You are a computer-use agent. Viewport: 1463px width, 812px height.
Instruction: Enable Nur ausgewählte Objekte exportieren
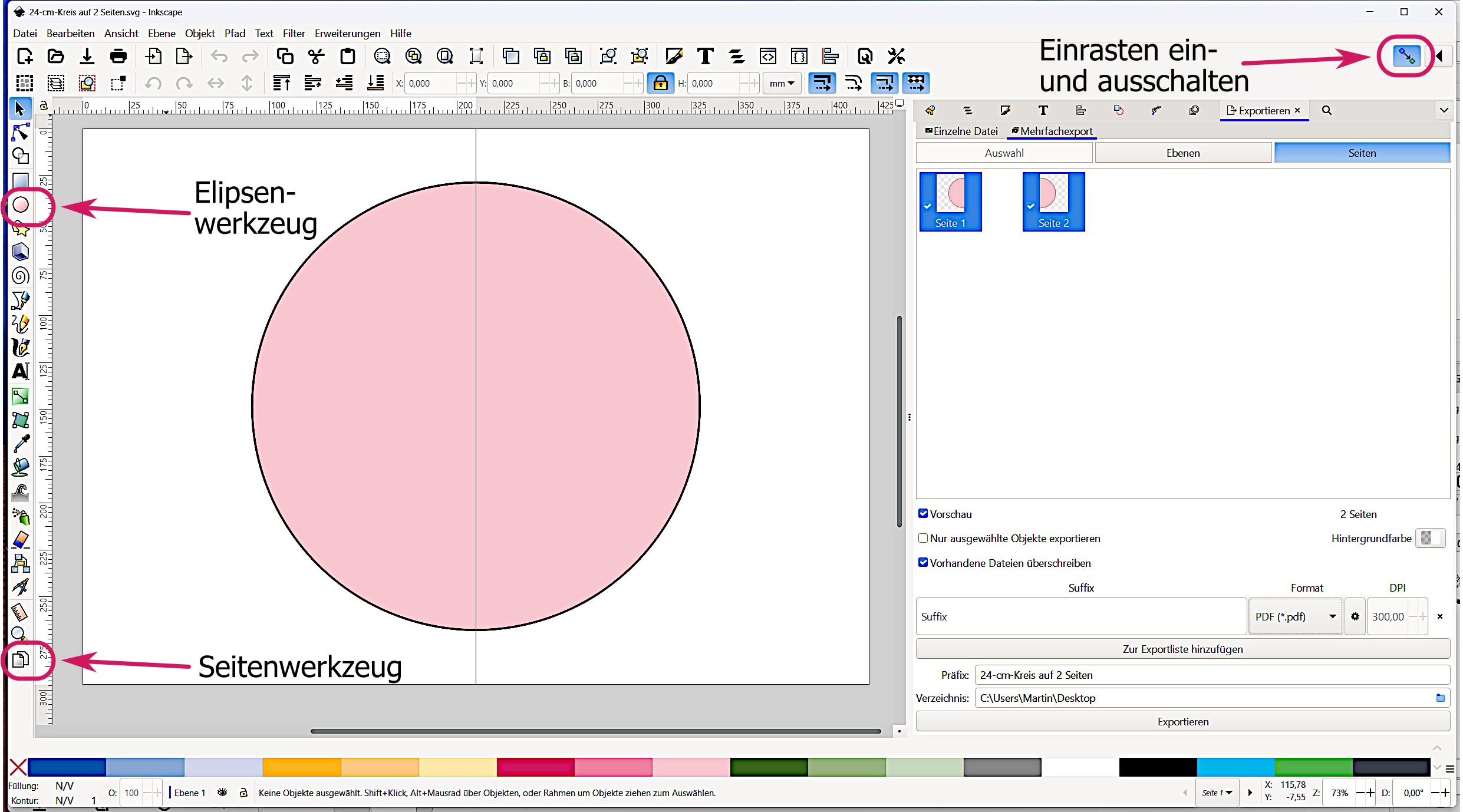coord(923,538)
